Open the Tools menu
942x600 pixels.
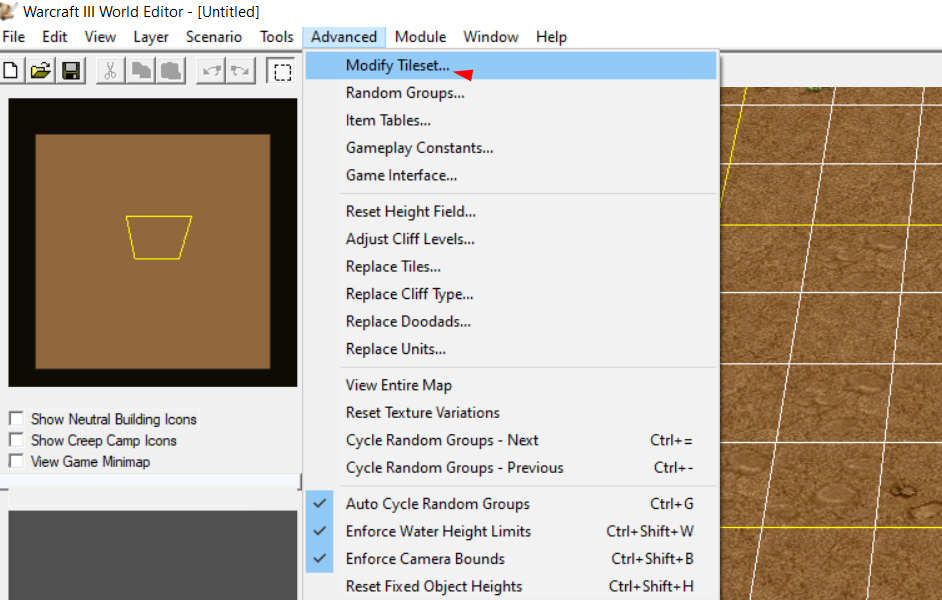[276, 37]
